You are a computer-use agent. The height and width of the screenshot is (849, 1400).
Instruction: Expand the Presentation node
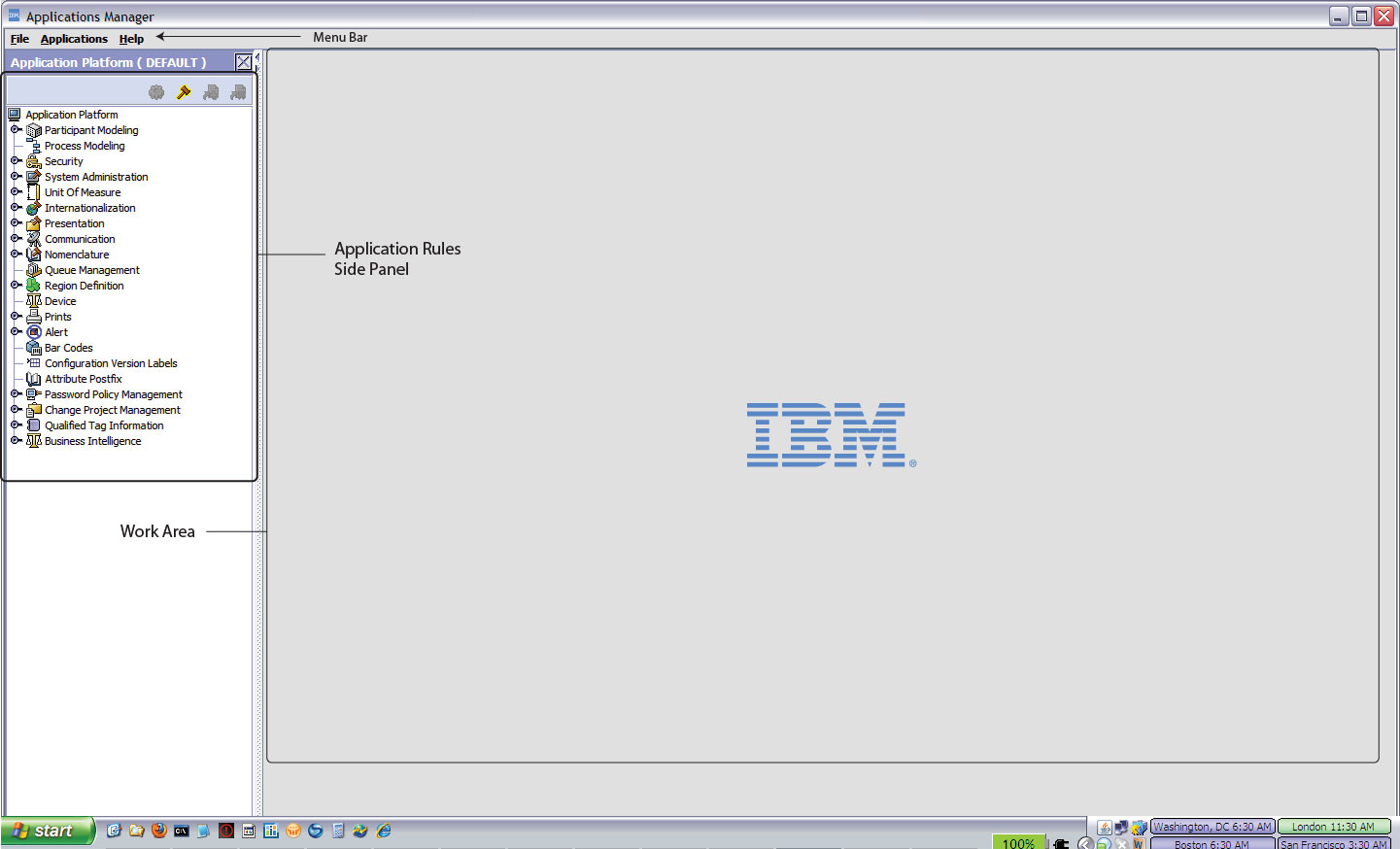16,222
